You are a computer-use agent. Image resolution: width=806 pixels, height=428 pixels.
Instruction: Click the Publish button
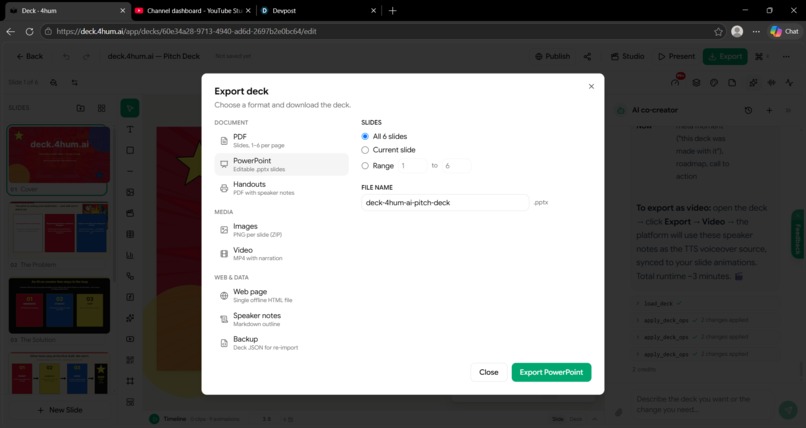[553, 57]
